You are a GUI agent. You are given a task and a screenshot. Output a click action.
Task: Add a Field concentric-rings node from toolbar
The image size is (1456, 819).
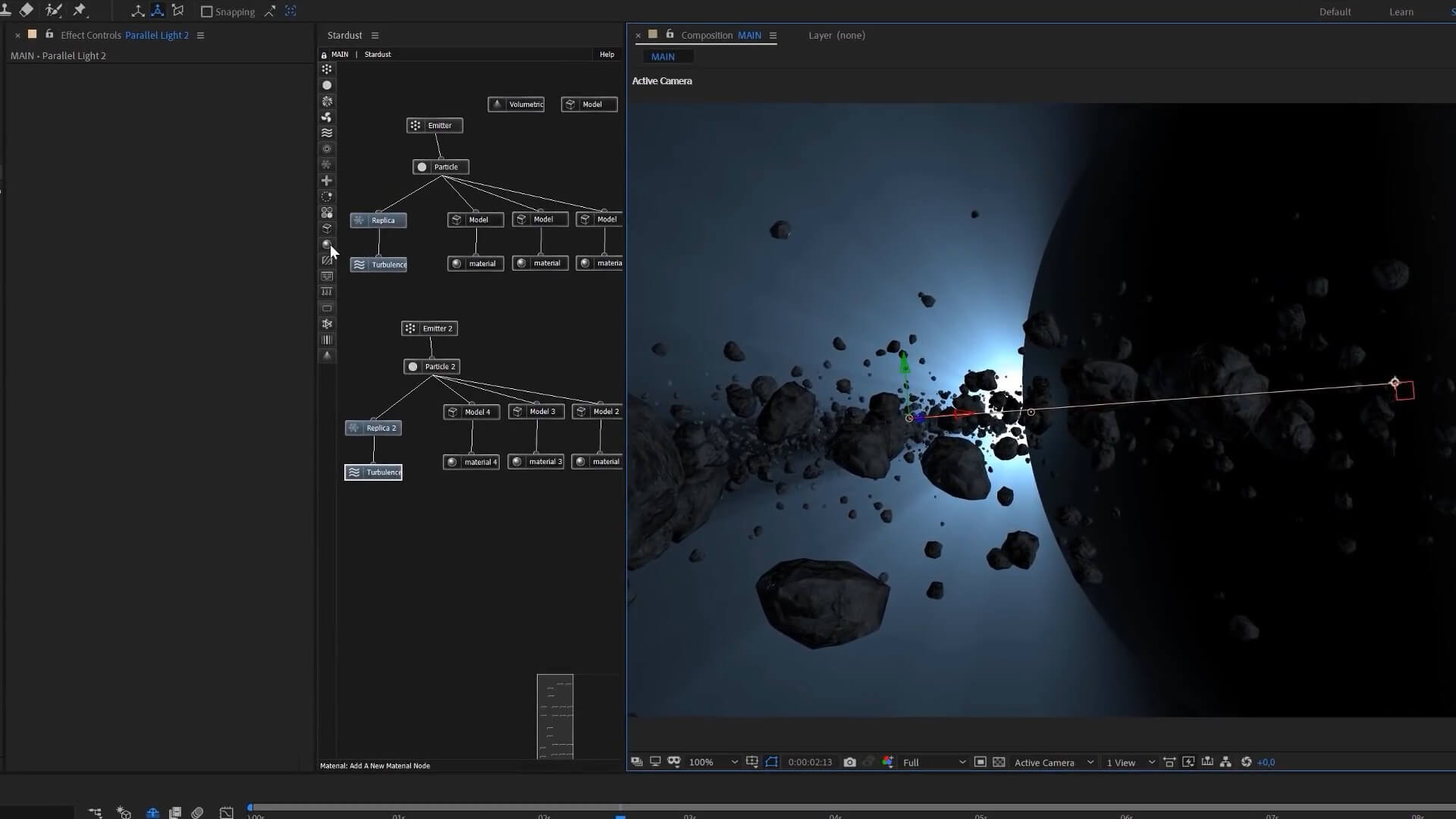[327, 149]
